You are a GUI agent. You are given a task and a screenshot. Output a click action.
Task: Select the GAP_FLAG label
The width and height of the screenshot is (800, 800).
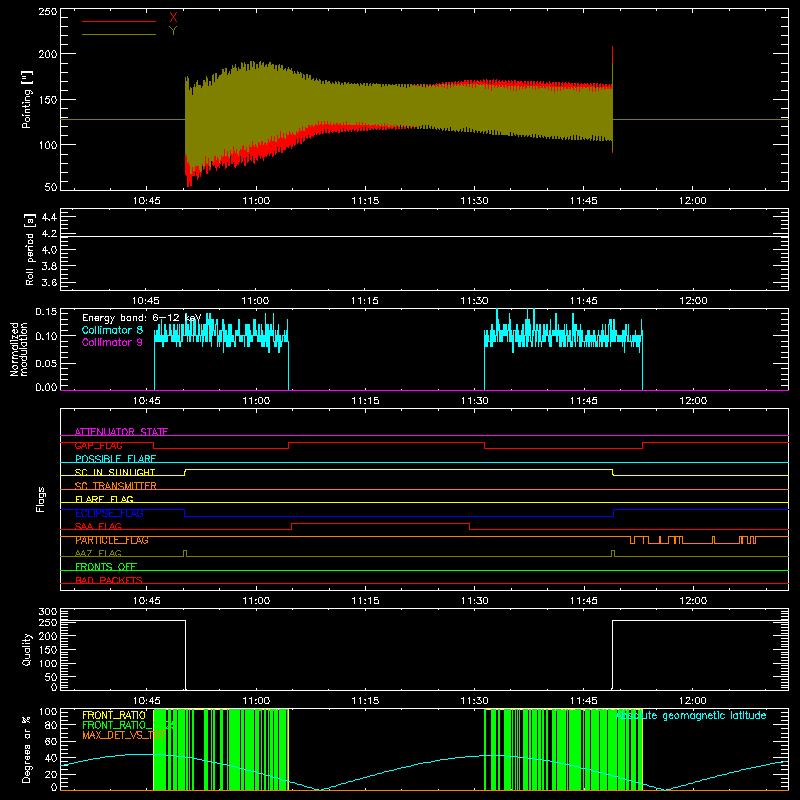98,445
